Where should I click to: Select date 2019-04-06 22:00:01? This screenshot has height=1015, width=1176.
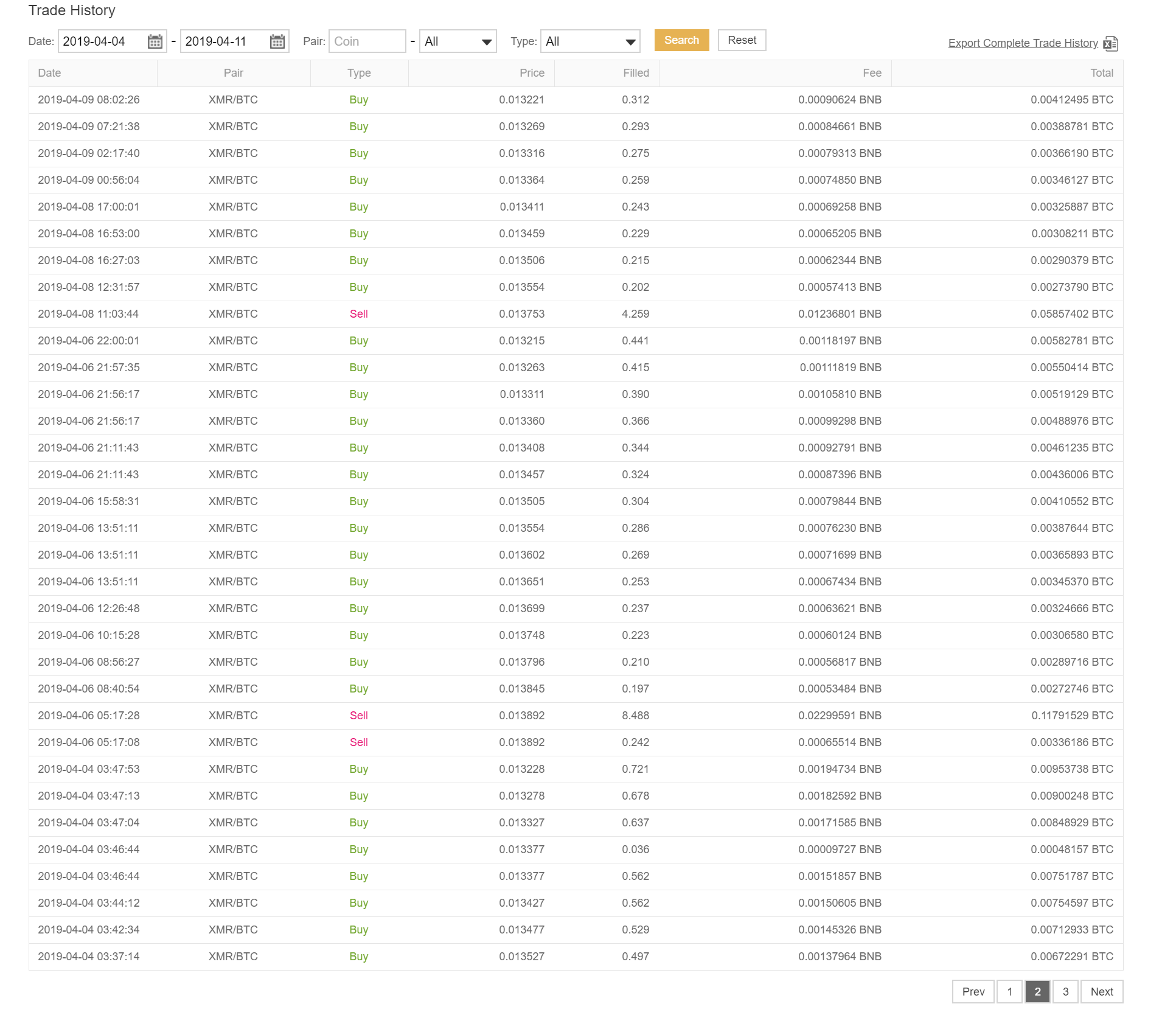89,341
